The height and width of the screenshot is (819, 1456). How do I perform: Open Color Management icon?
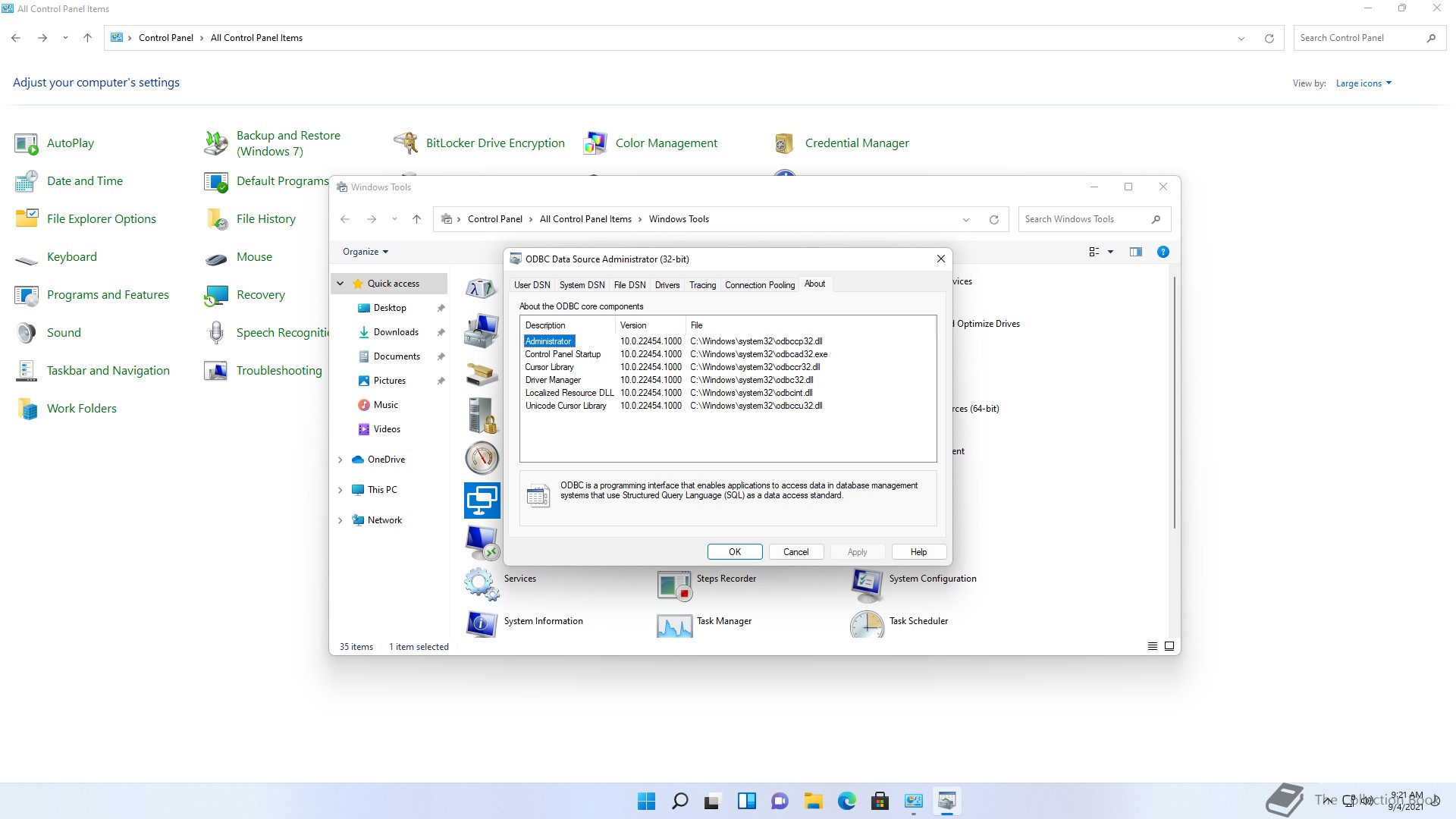coord(595,143)
